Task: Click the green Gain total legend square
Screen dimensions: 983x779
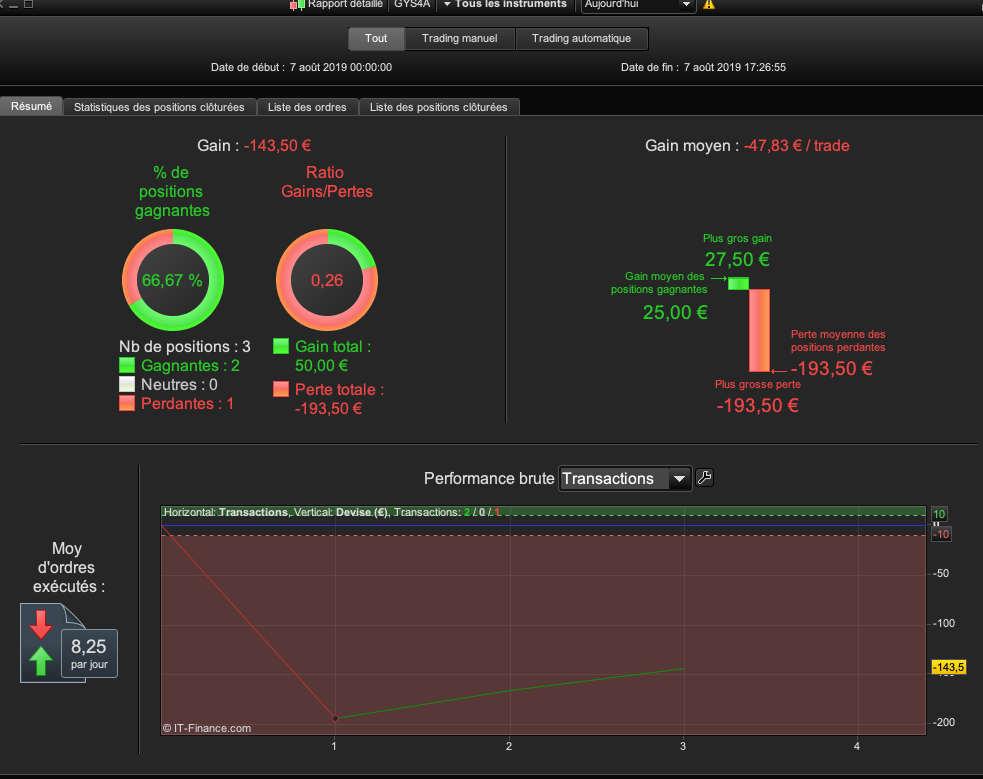Action: 281,347
